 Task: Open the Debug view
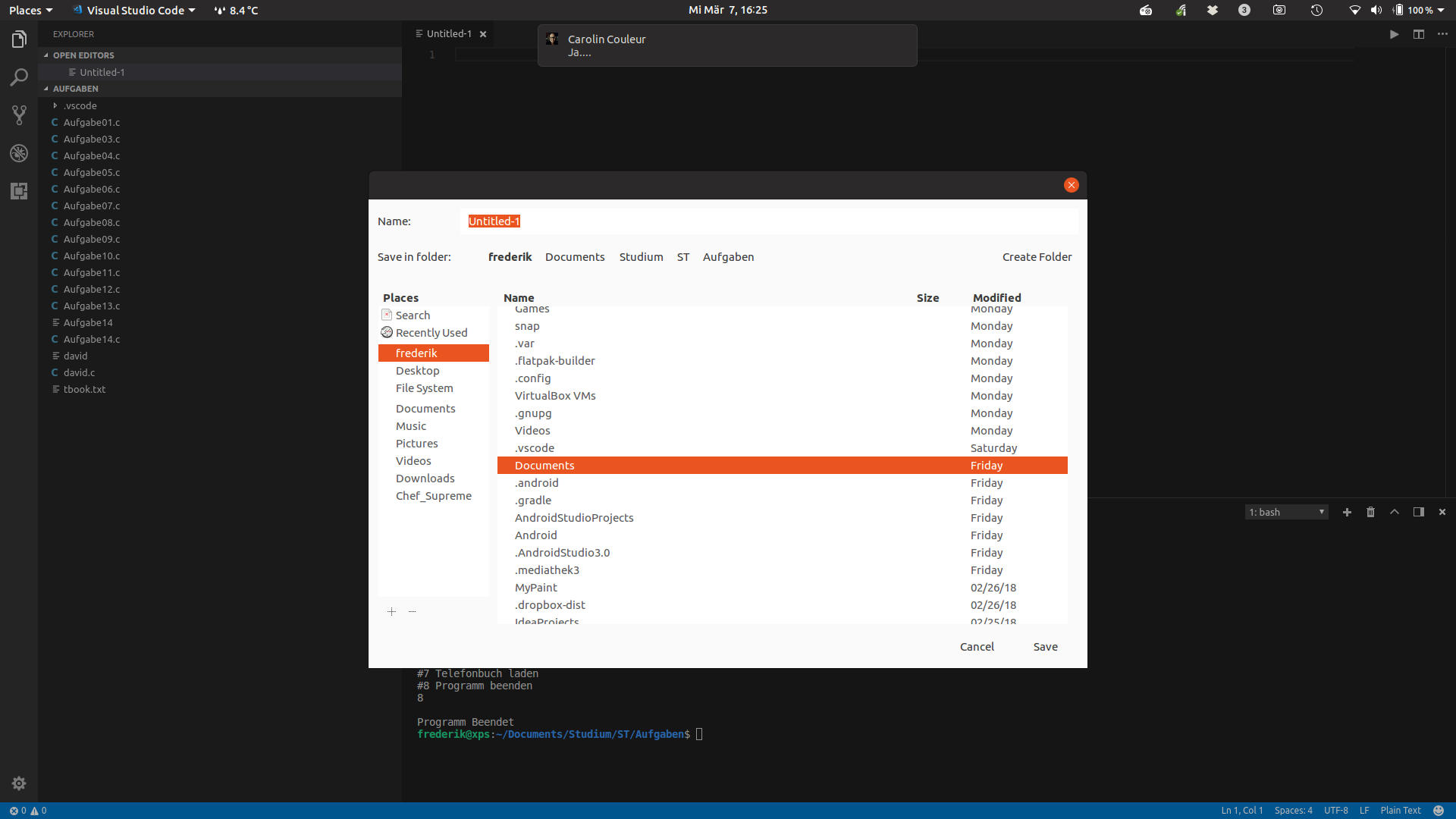click(18, 153)
